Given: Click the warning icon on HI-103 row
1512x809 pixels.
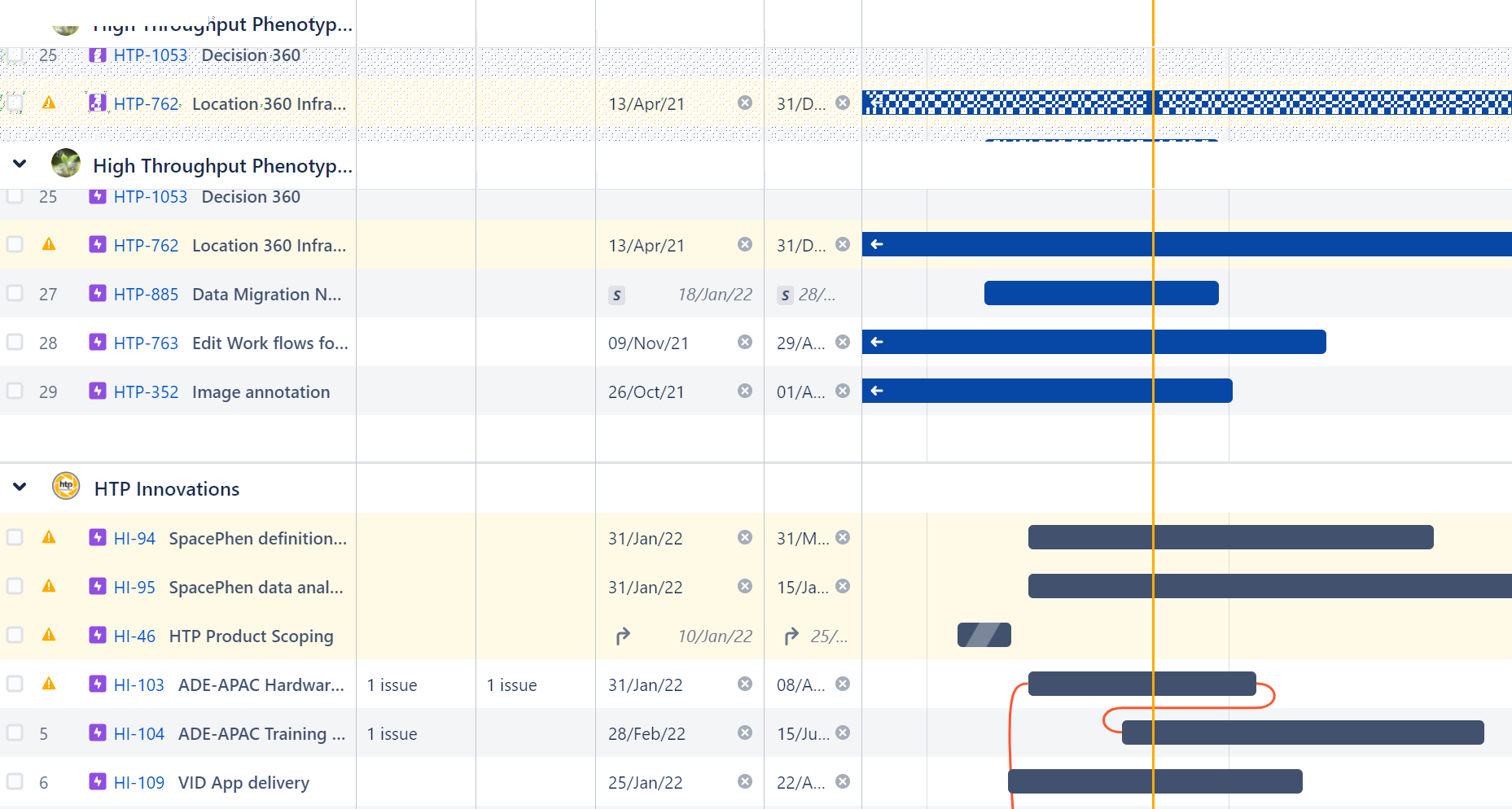Looking at the screenshot, I should pyautogui.click(x=49, y=684).
